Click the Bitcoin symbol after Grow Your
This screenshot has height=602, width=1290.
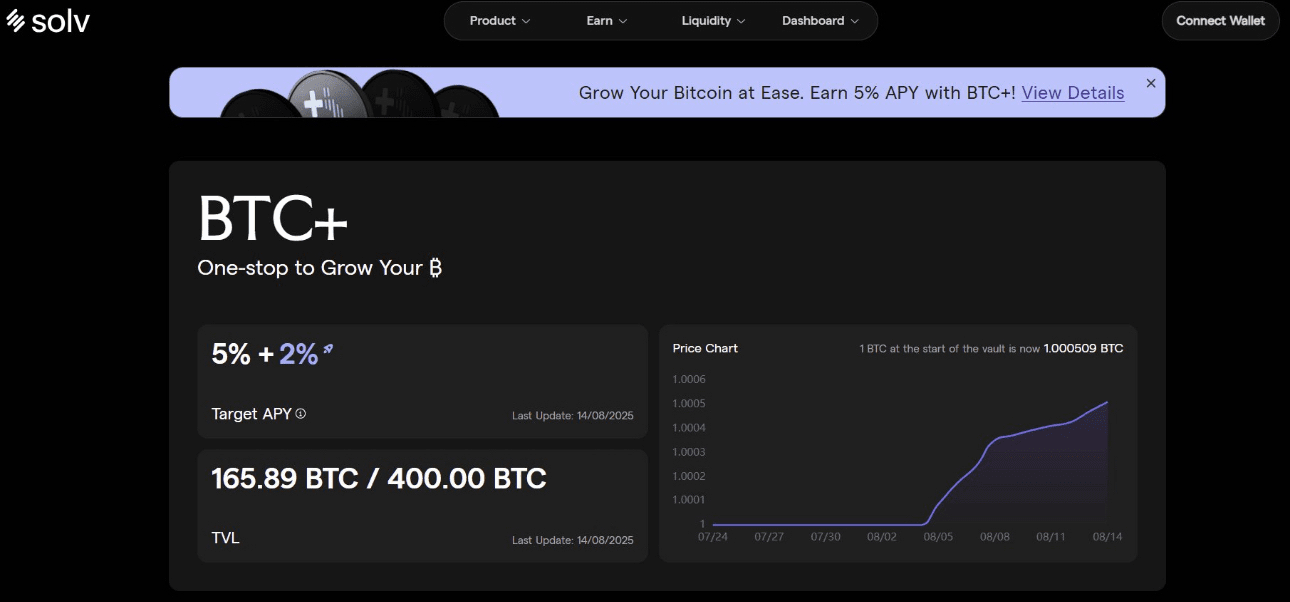pyautogui.click(x=435, y=267)
